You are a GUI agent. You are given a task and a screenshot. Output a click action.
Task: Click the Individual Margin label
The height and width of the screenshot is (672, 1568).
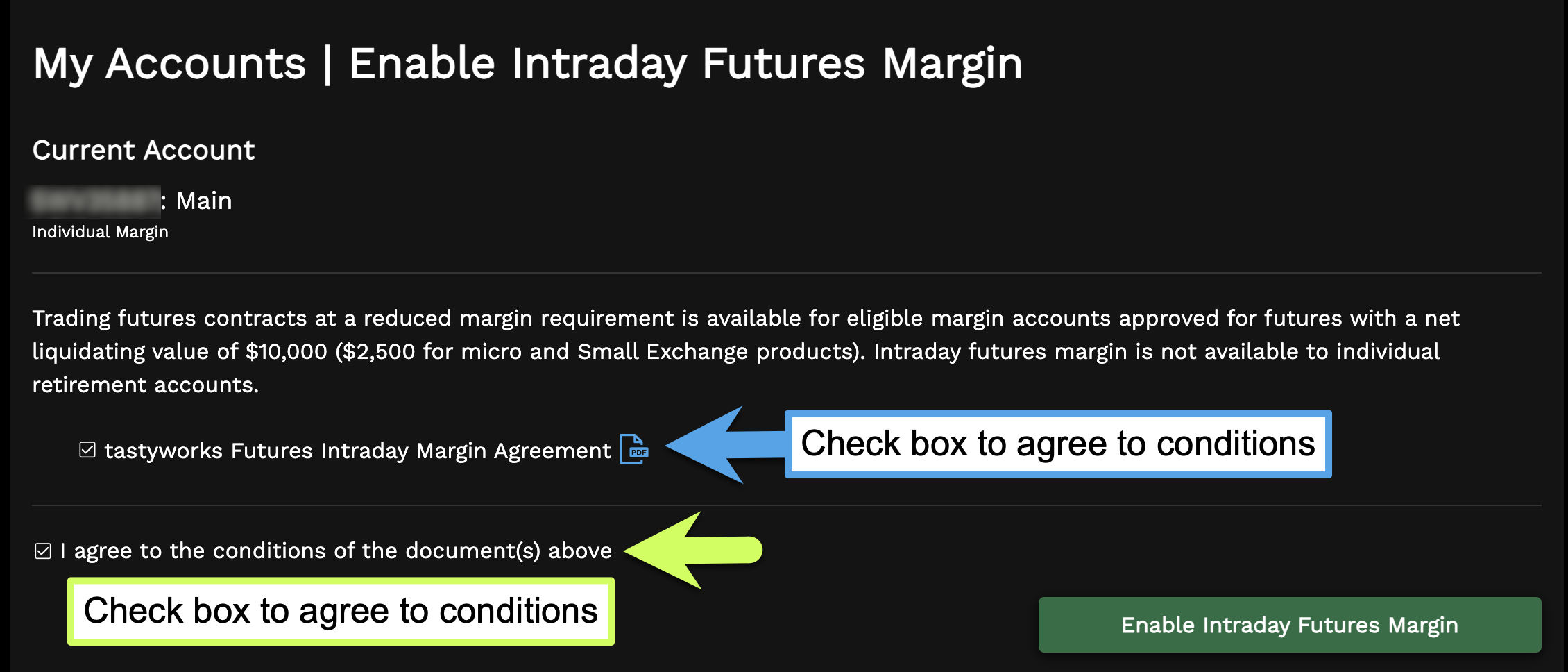tap(100, 232)
